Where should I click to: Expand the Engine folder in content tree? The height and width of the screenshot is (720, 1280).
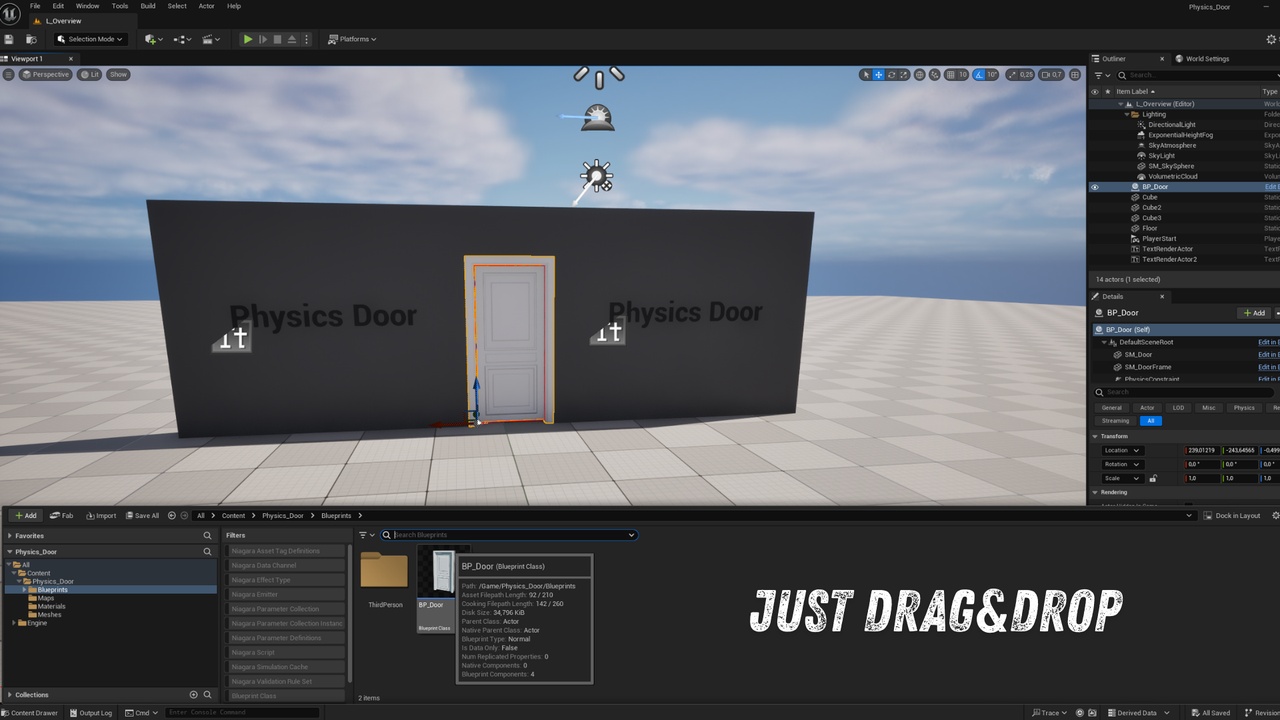coord(14,623)
